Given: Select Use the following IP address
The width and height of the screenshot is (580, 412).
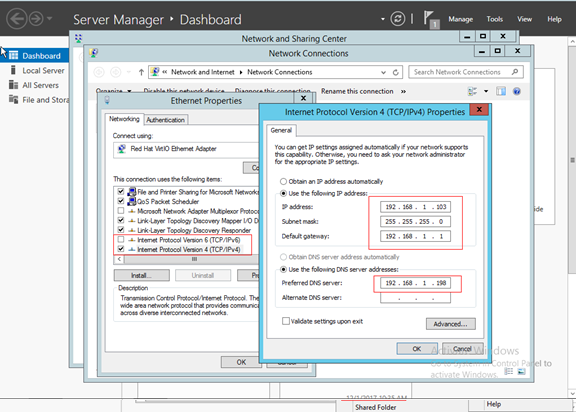Looking at the screenshot, I should (x=283, y=193).
